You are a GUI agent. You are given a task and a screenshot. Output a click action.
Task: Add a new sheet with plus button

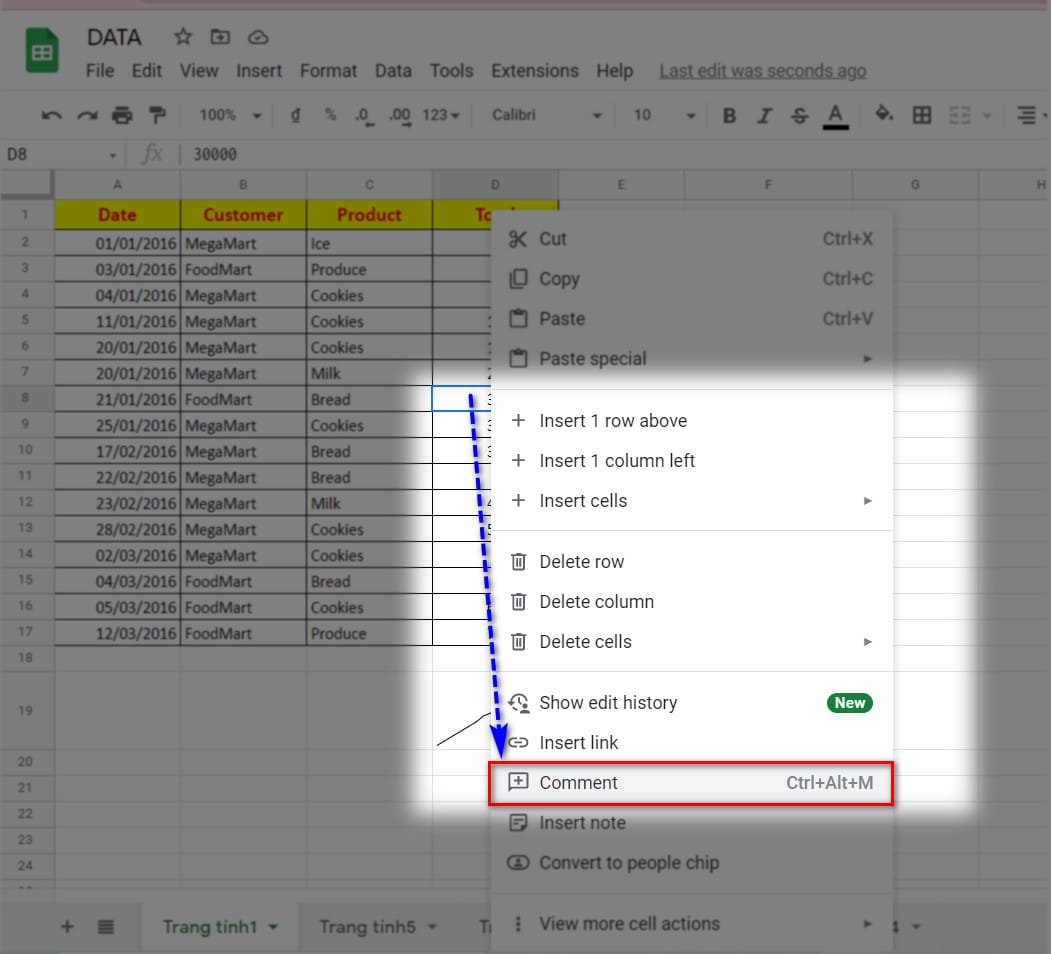(x=67, y=927)
